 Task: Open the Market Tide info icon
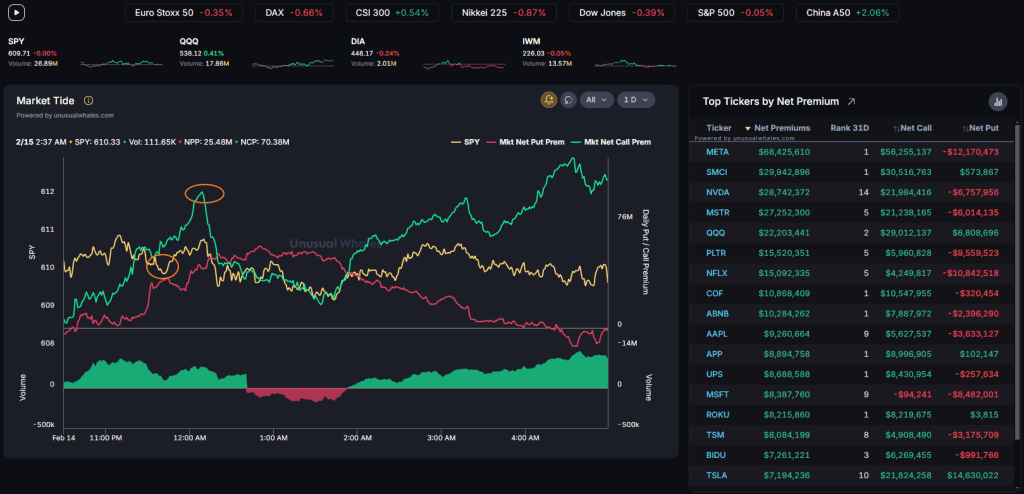[x=88, y=101]
